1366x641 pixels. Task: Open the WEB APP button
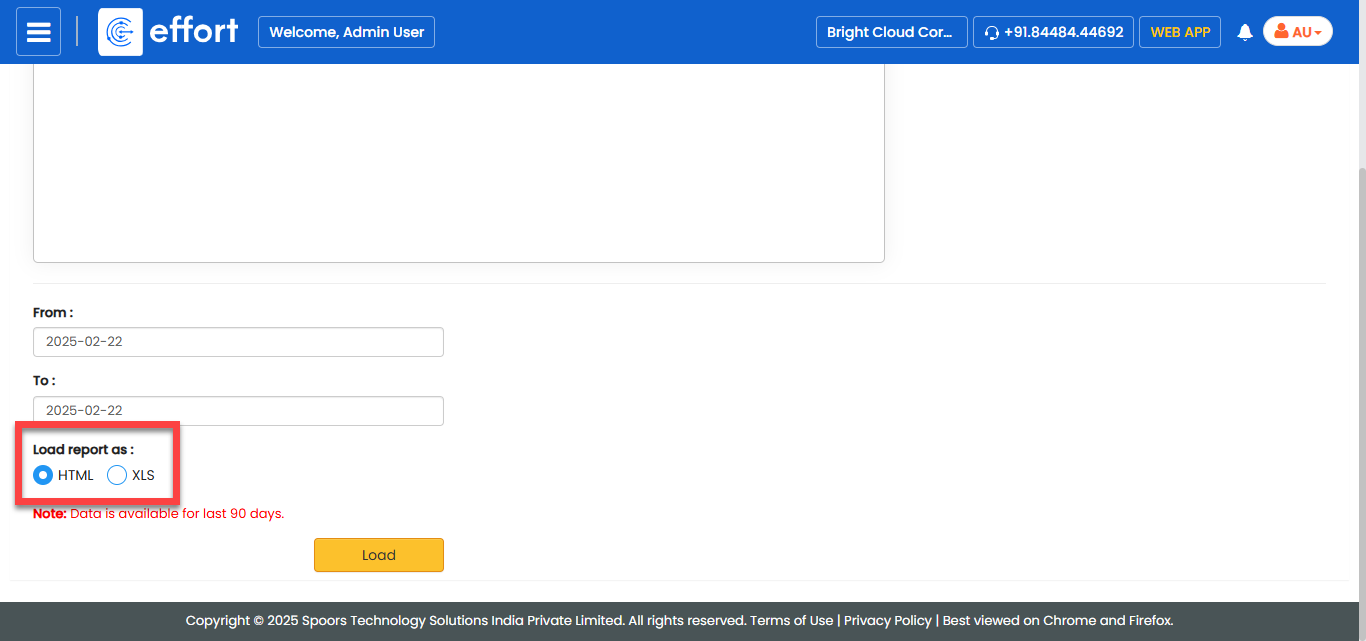click(x=1180, y=32)
